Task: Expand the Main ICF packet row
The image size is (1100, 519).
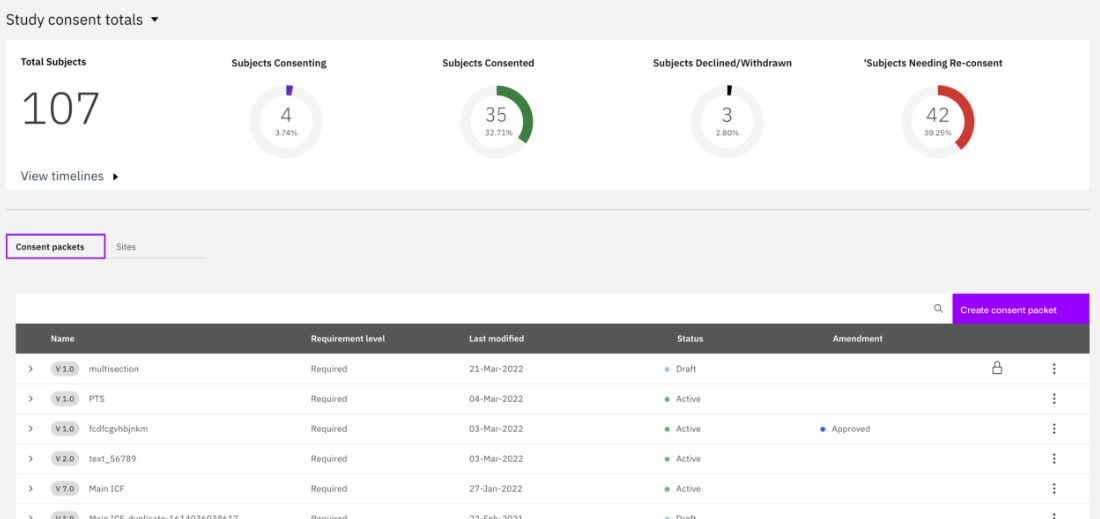Action: 31,489
